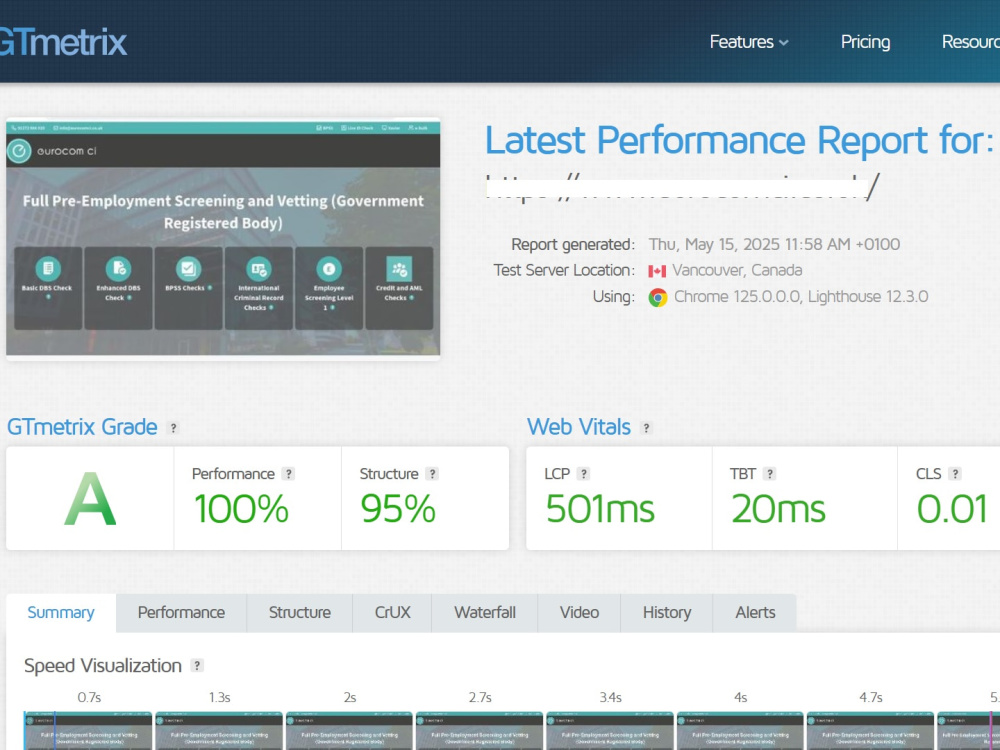Click the 20ms TBT value
The image size is (1000, 750).
click(x=778, y=510)
